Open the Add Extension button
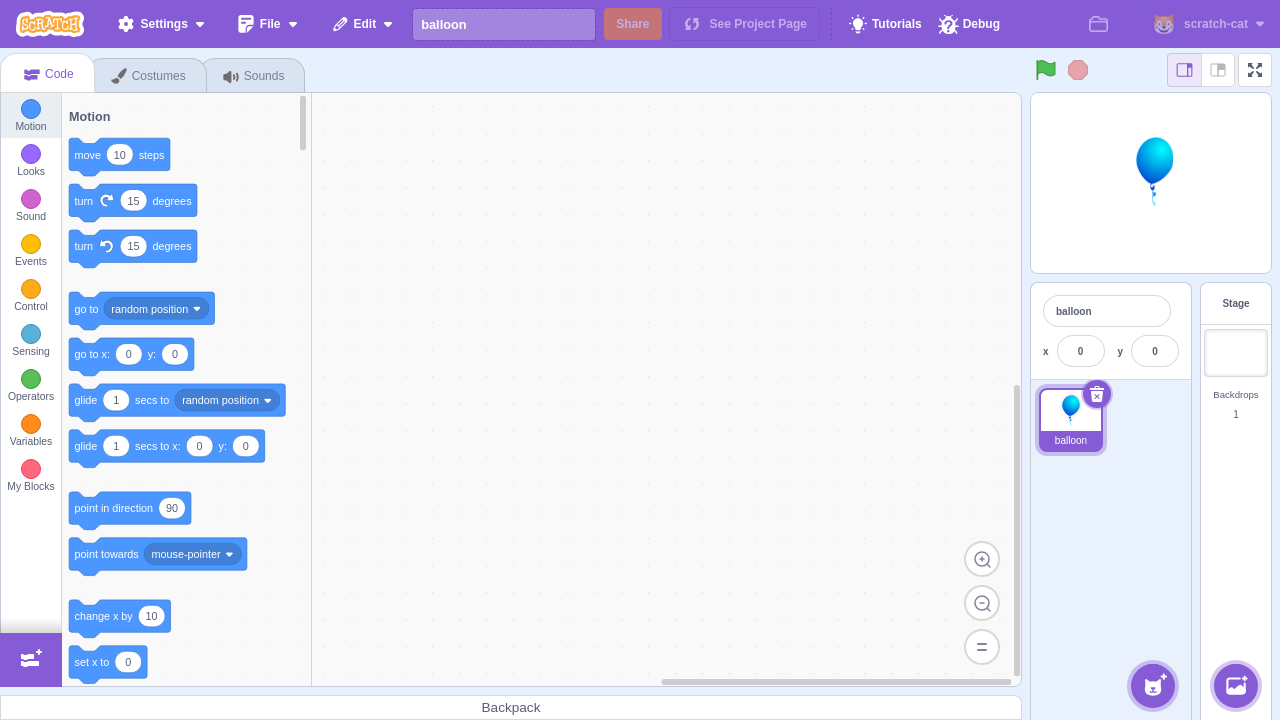 pos(31,659)
